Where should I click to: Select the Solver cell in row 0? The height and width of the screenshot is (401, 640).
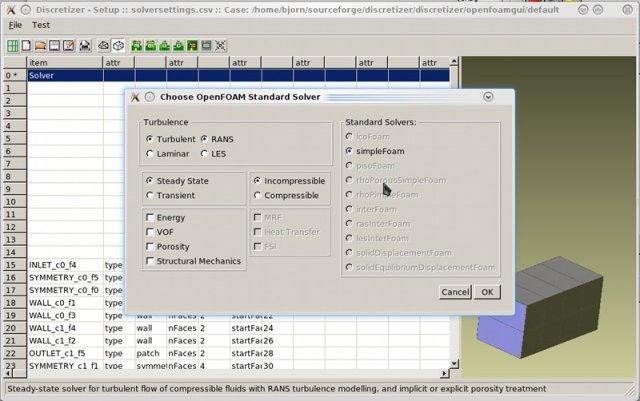(65, 76)
